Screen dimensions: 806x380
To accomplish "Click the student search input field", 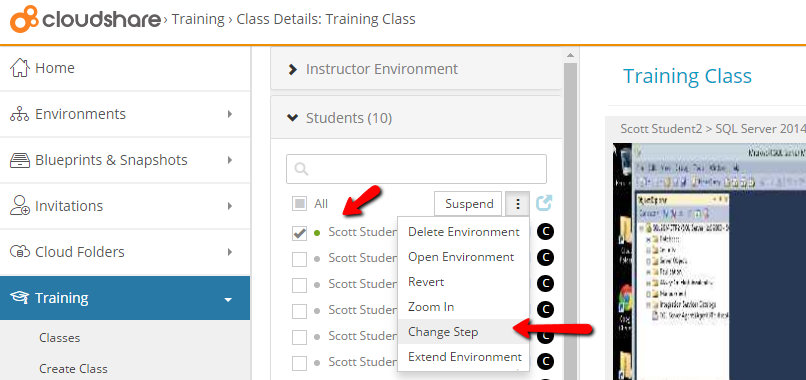I will [416, 169].
